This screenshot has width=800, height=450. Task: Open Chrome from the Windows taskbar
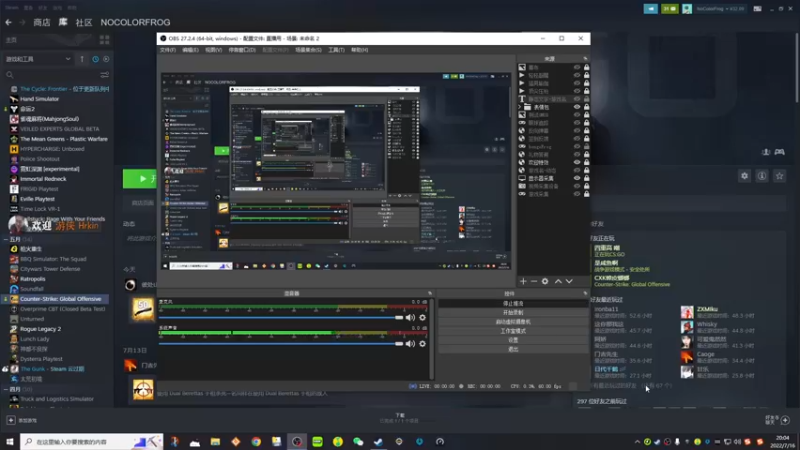[256, 441]
